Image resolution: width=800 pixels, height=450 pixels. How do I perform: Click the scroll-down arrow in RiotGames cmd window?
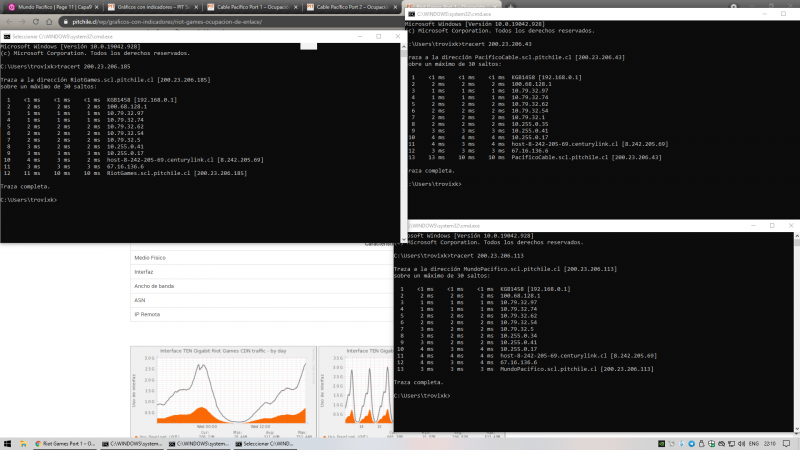[x=404, y=239]
